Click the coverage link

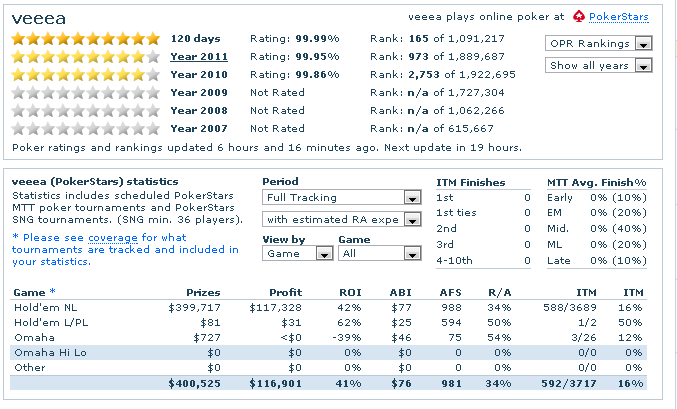(113, 238)
